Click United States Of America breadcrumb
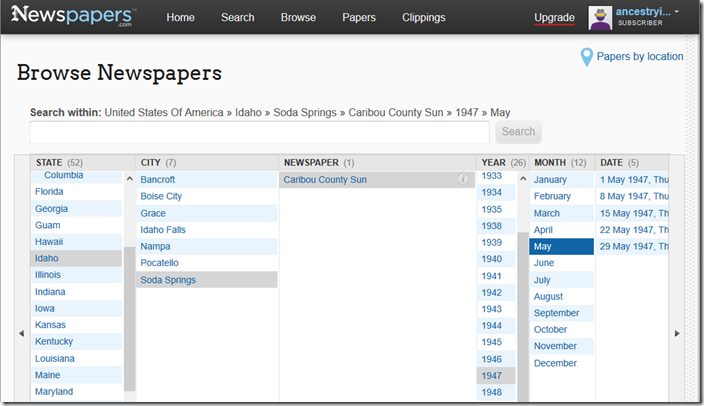The height and width of the screenshot is (406, 704). click(164, 112)
